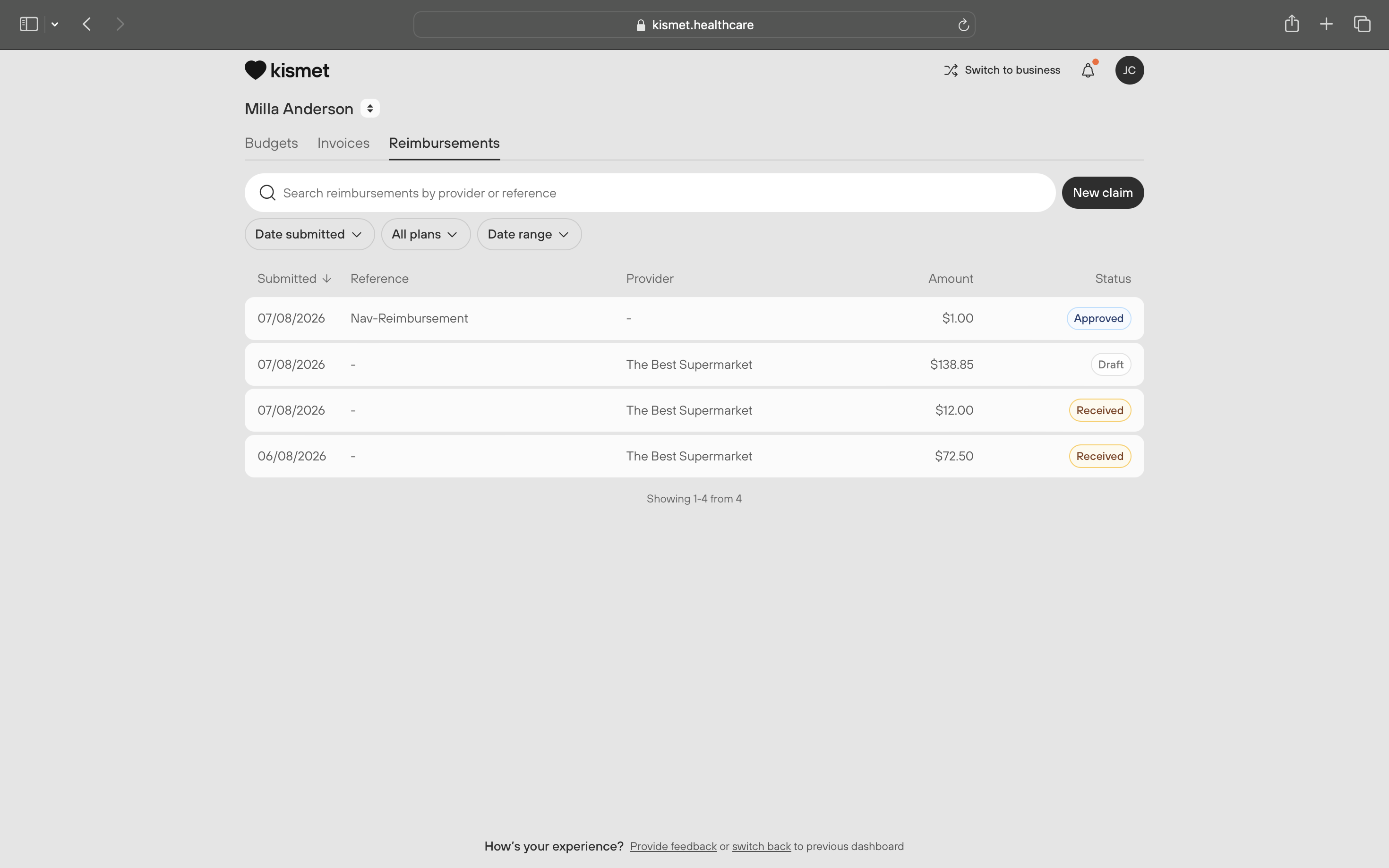Open a new tab with the plus icon
Image resolution: width=1389 pixels, height=868 pixels.
(1326, 24)
